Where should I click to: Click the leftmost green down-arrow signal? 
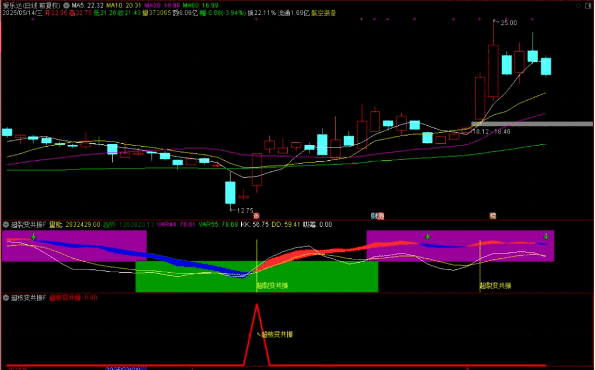click(x=34, y=237)
